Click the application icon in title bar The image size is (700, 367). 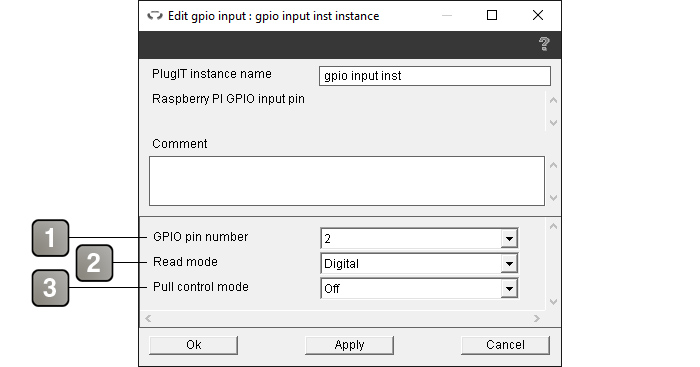pyautogui.click(x=154, y=16)
